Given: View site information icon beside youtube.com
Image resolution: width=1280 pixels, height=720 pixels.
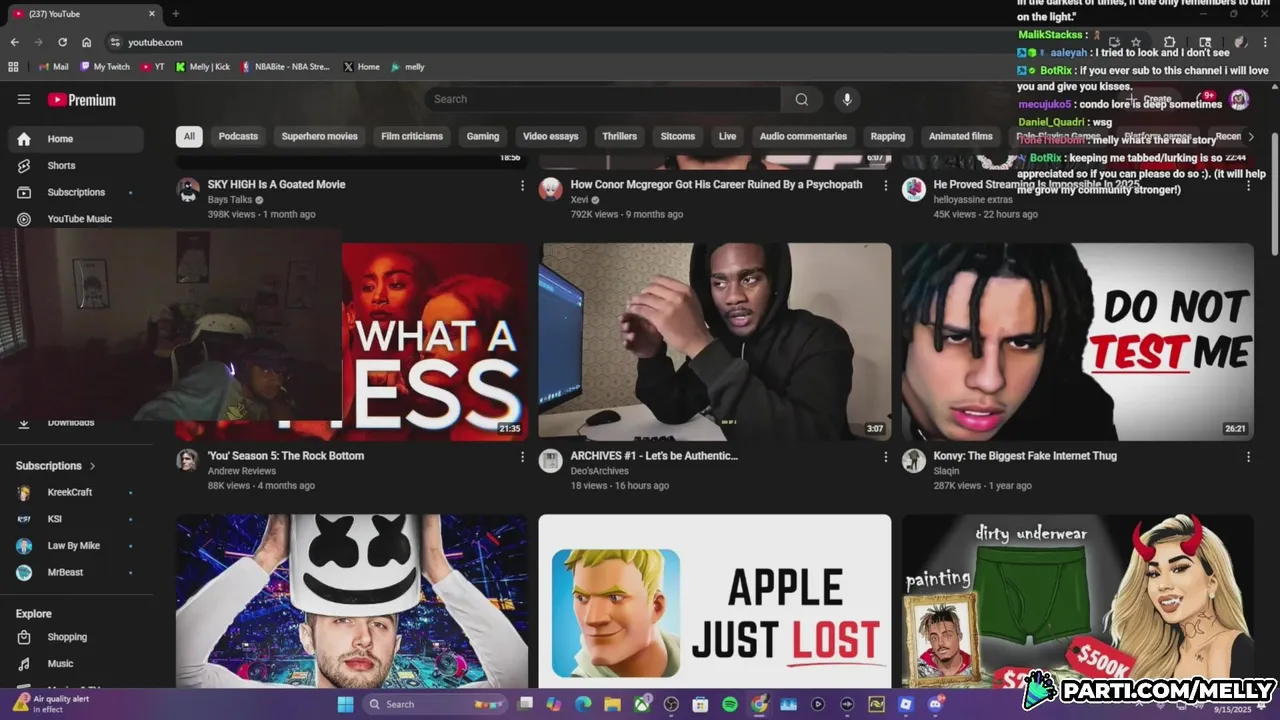Looking at the screenshot, I should pos(115,42).
